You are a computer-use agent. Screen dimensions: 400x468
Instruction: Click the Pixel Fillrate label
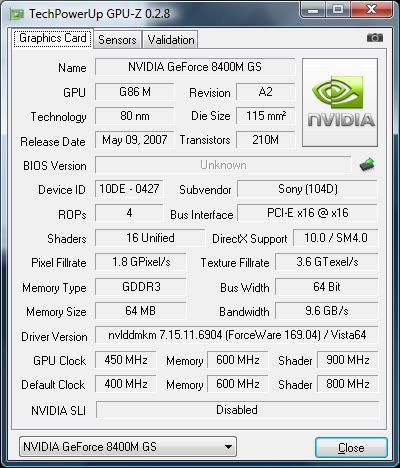click(59, 263)
